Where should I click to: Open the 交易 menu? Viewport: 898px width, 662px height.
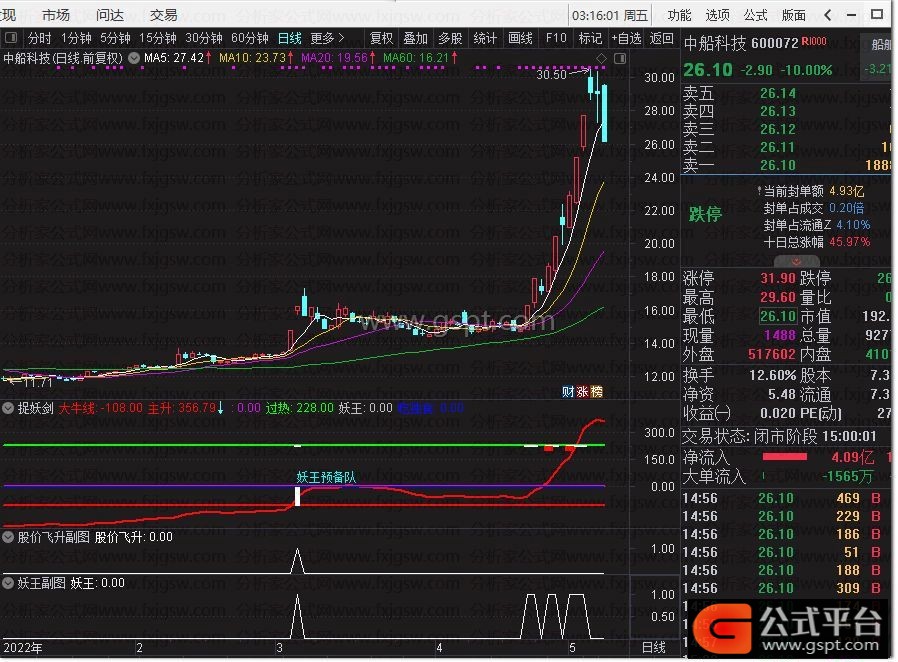point(163,15)
